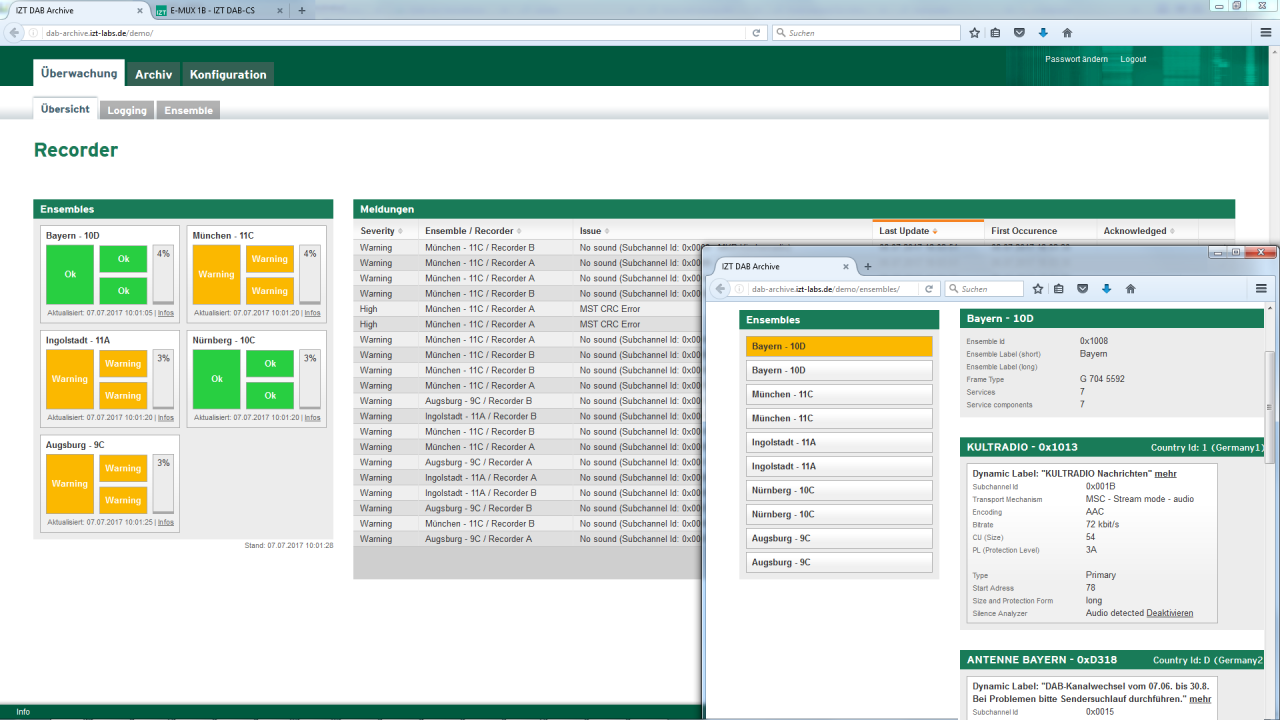1280x720 pixels.
Task: Open Infos link in the Augsburg - 9C card
Action: tap(165, 522)
